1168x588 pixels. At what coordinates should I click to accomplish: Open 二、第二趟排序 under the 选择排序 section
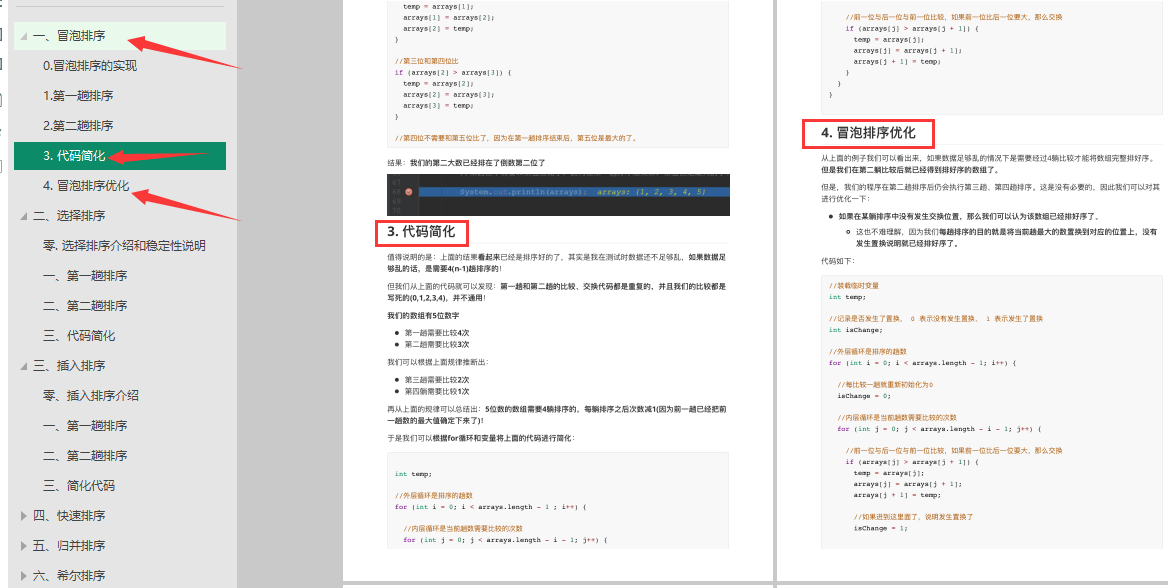pos(85,306)
